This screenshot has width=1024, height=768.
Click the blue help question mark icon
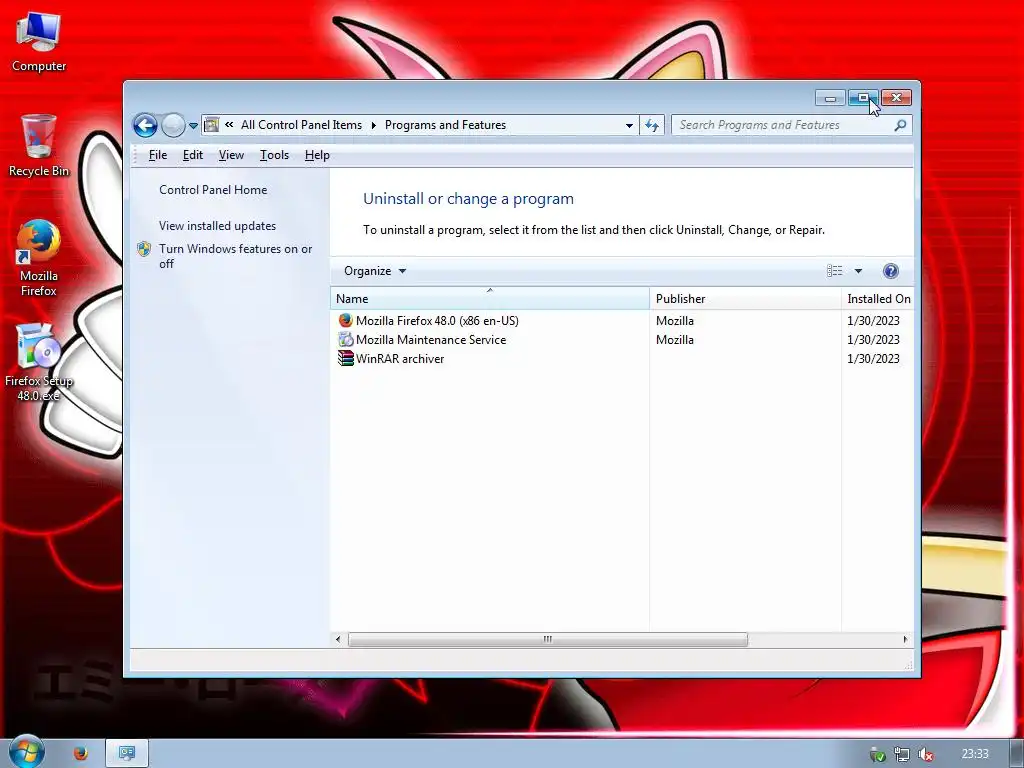[x=890, y=271]
